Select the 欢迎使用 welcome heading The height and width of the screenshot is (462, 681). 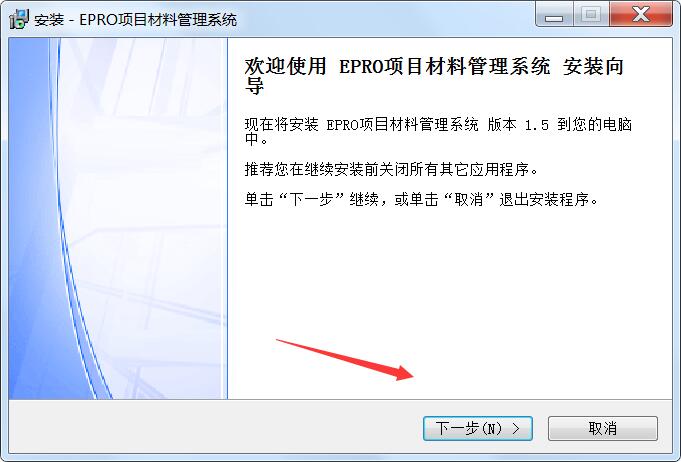pos(434,75)
